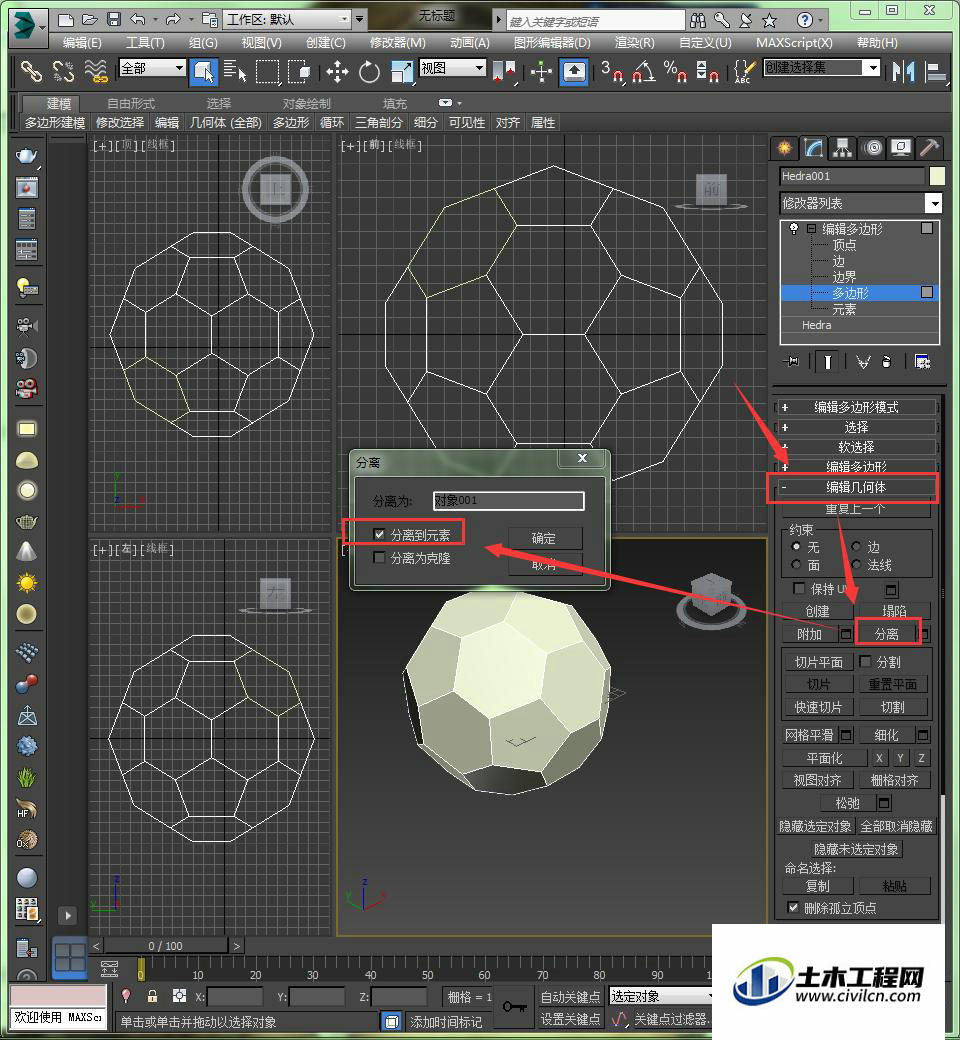Check 分离为克隆 checkbox

point(379,558)
